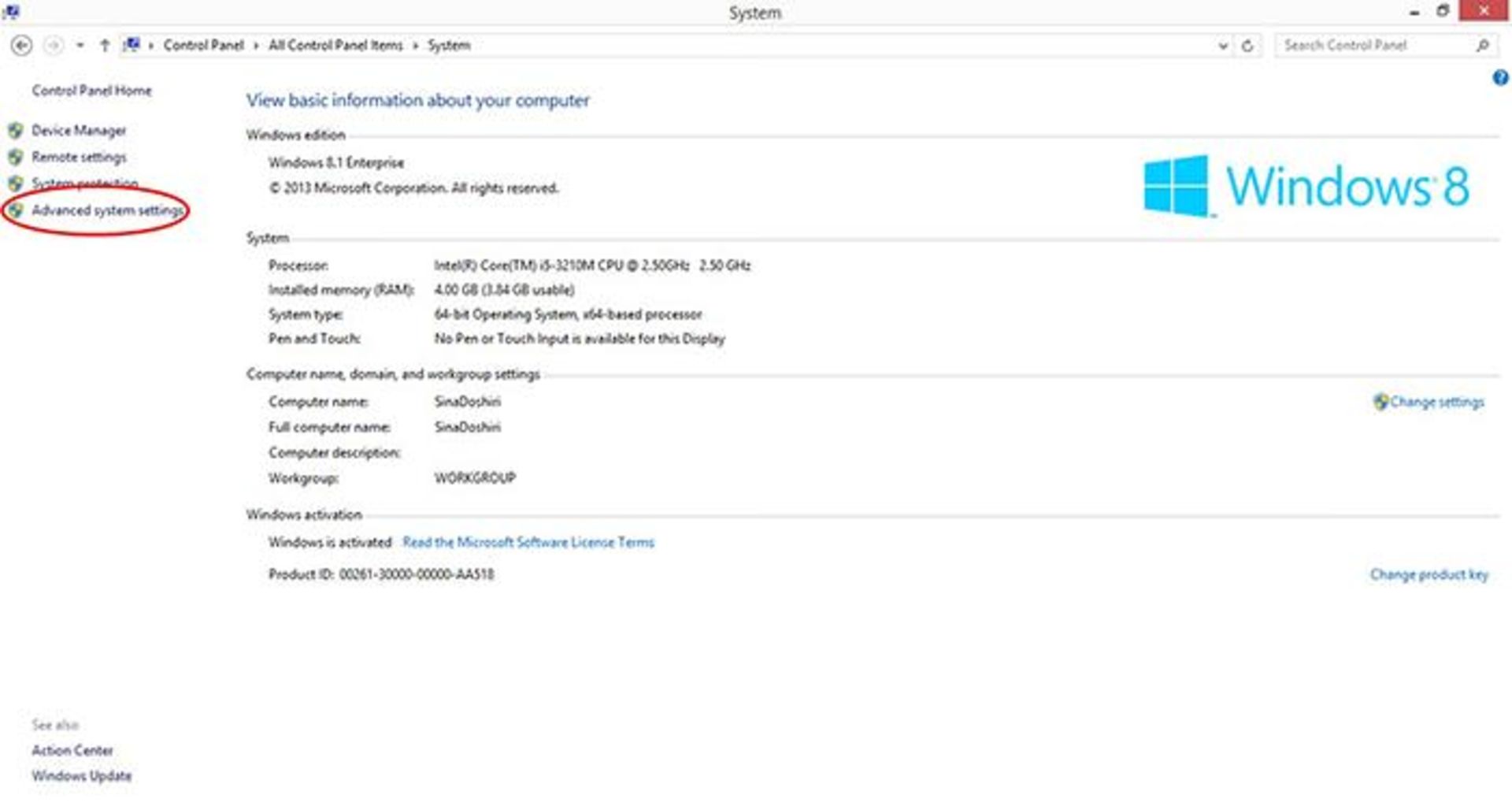Restore down the System window

1443,11
